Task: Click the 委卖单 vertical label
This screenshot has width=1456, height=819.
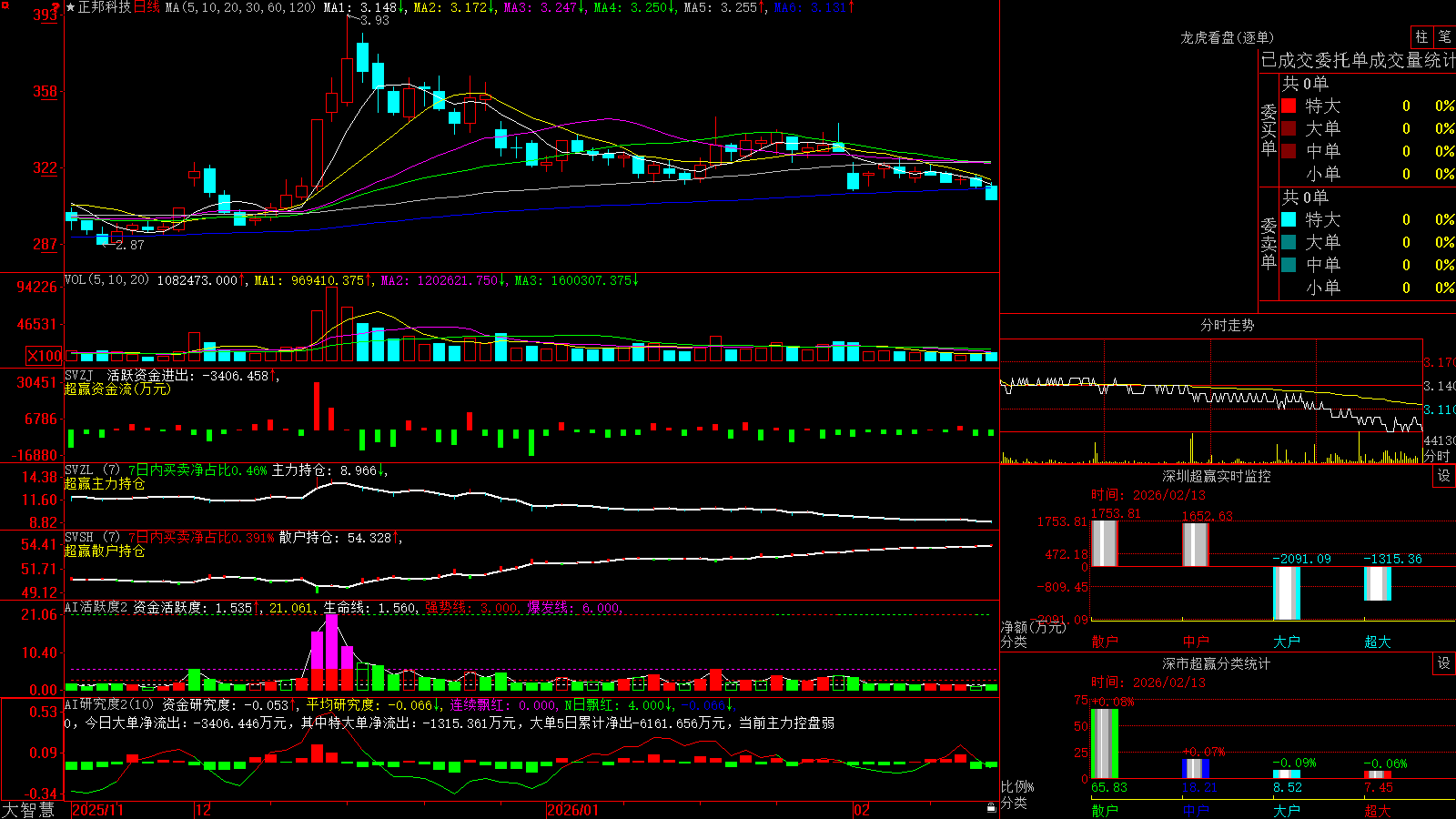Action: click(x=1269, y=243)
